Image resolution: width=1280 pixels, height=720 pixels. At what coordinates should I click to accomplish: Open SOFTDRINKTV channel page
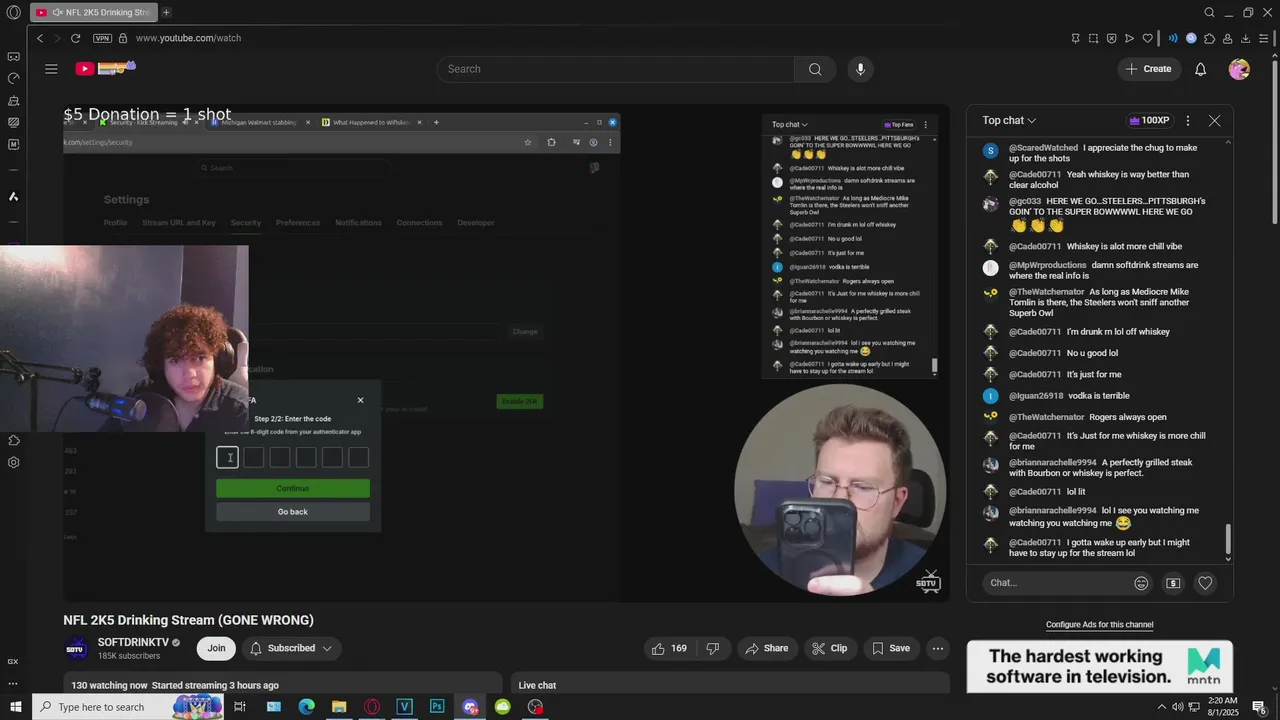pos(133,642)
